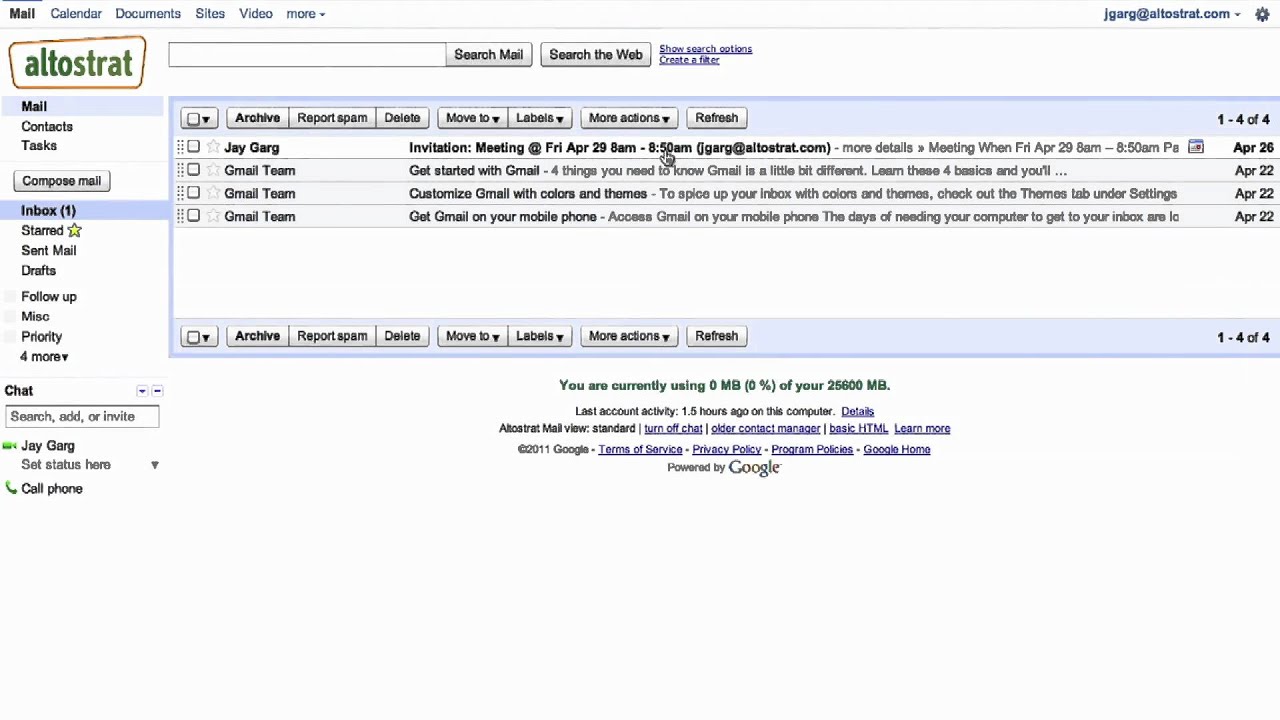Click the Search the Web button
Image resolution: width=1280 pixels, height=720 pixels.
(x=596, y=55)
